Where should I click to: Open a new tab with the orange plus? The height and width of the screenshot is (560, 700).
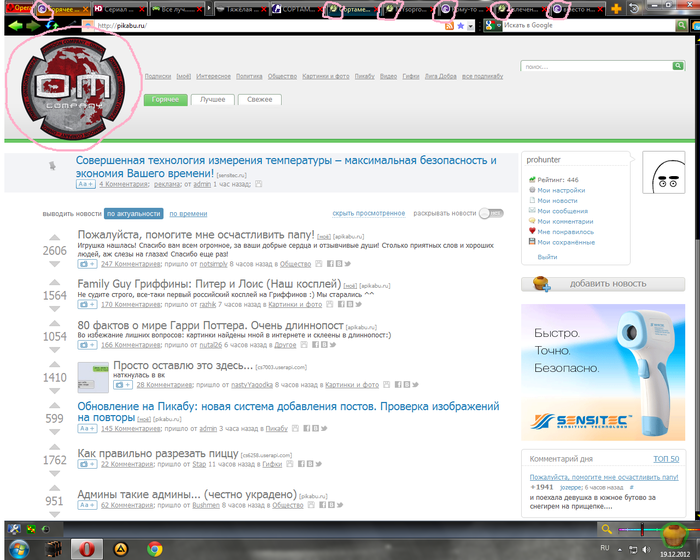[616, 8]
